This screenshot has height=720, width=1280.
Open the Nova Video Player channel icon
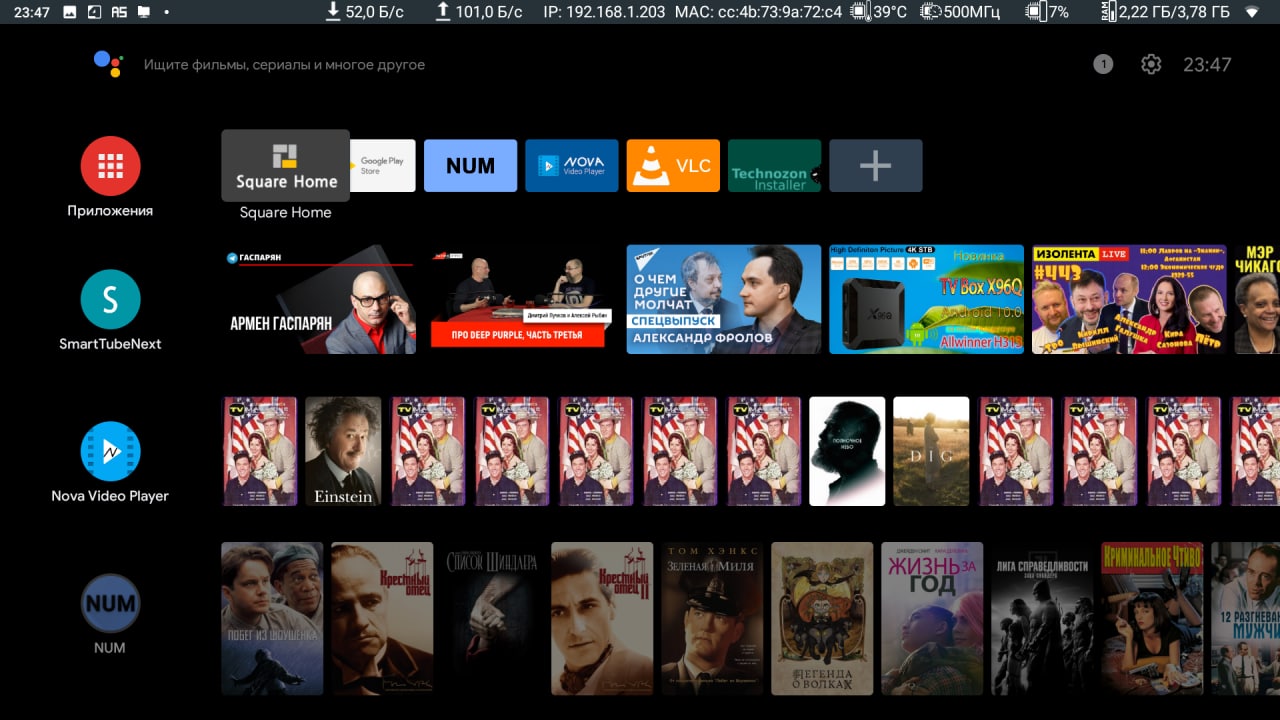(x=110, y=451)
